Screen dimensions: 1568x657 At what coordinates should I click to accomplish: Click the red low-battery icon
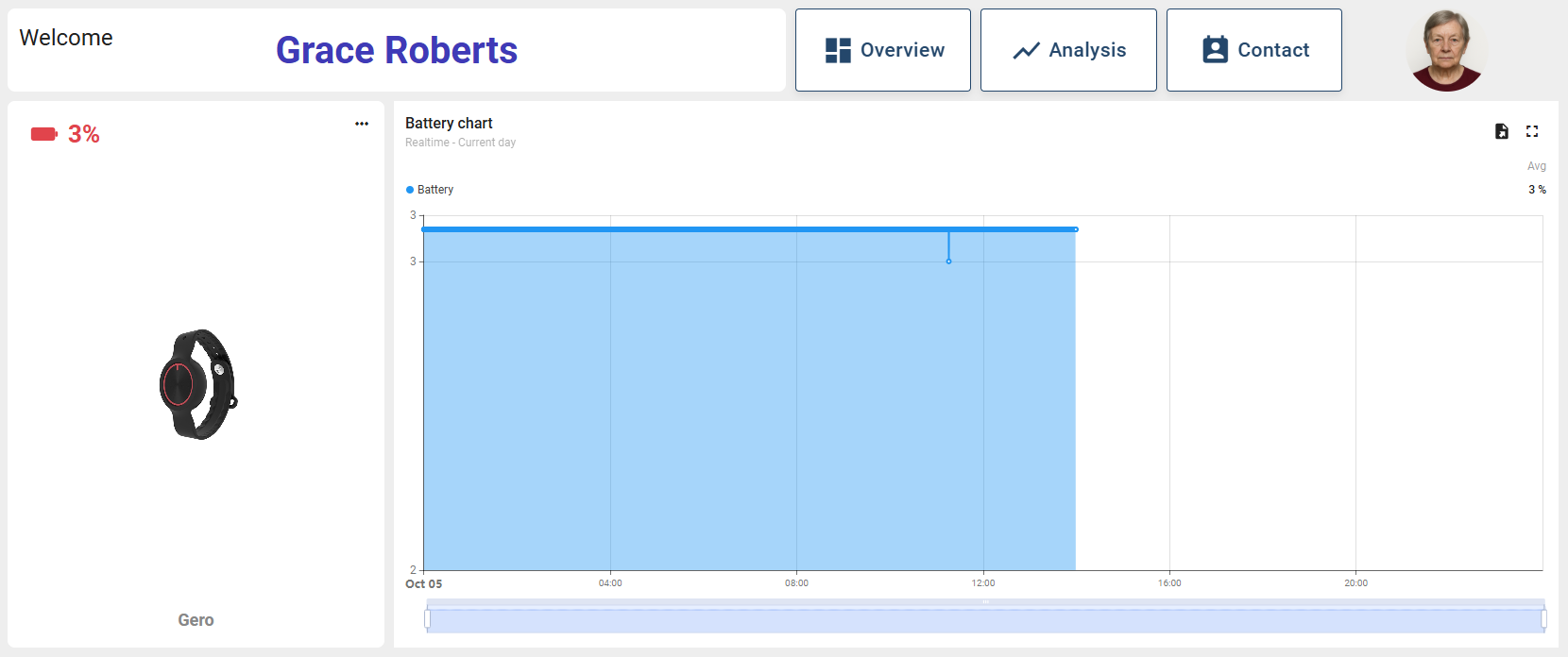coord(43,134)
